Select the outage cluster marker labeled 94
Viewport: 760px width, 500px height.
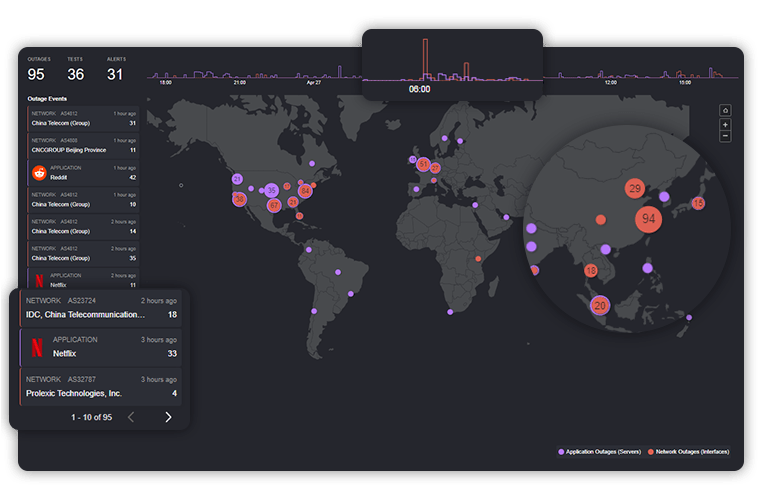click(649, 219)
